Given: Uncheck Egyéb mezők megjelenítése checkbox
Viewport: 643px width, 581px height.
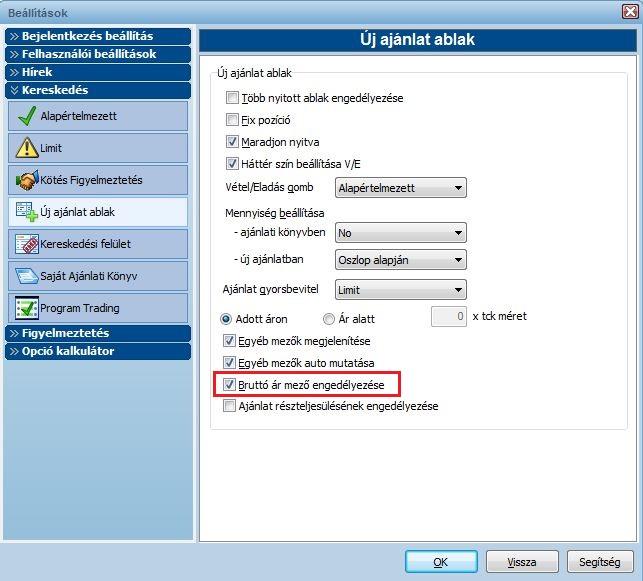Looking at the screenshot, I should [x=229, y=341].
